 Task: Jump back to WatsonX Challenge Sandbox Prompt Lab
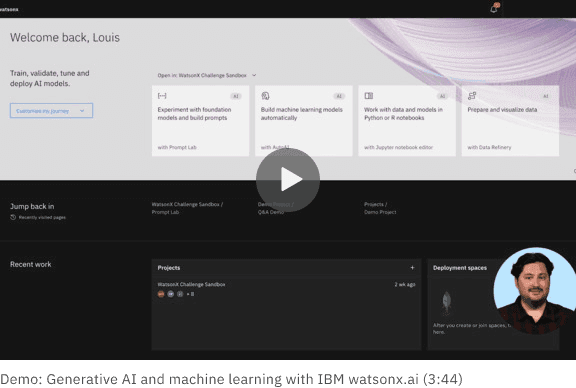pyautogui.click(x=187, y=208)
